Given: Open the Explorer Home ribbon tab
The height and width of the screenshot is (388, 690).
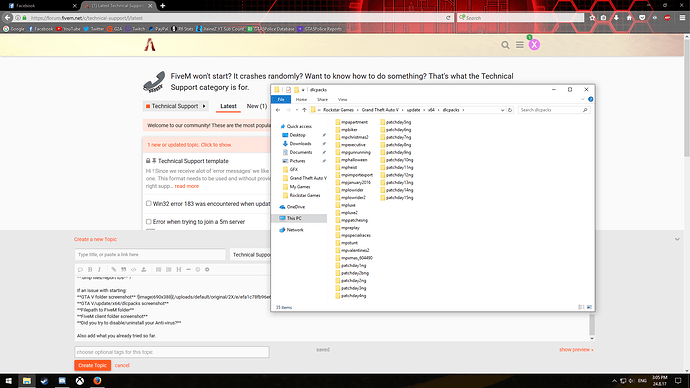Looking at the screenshot, I should pos(301,99).
